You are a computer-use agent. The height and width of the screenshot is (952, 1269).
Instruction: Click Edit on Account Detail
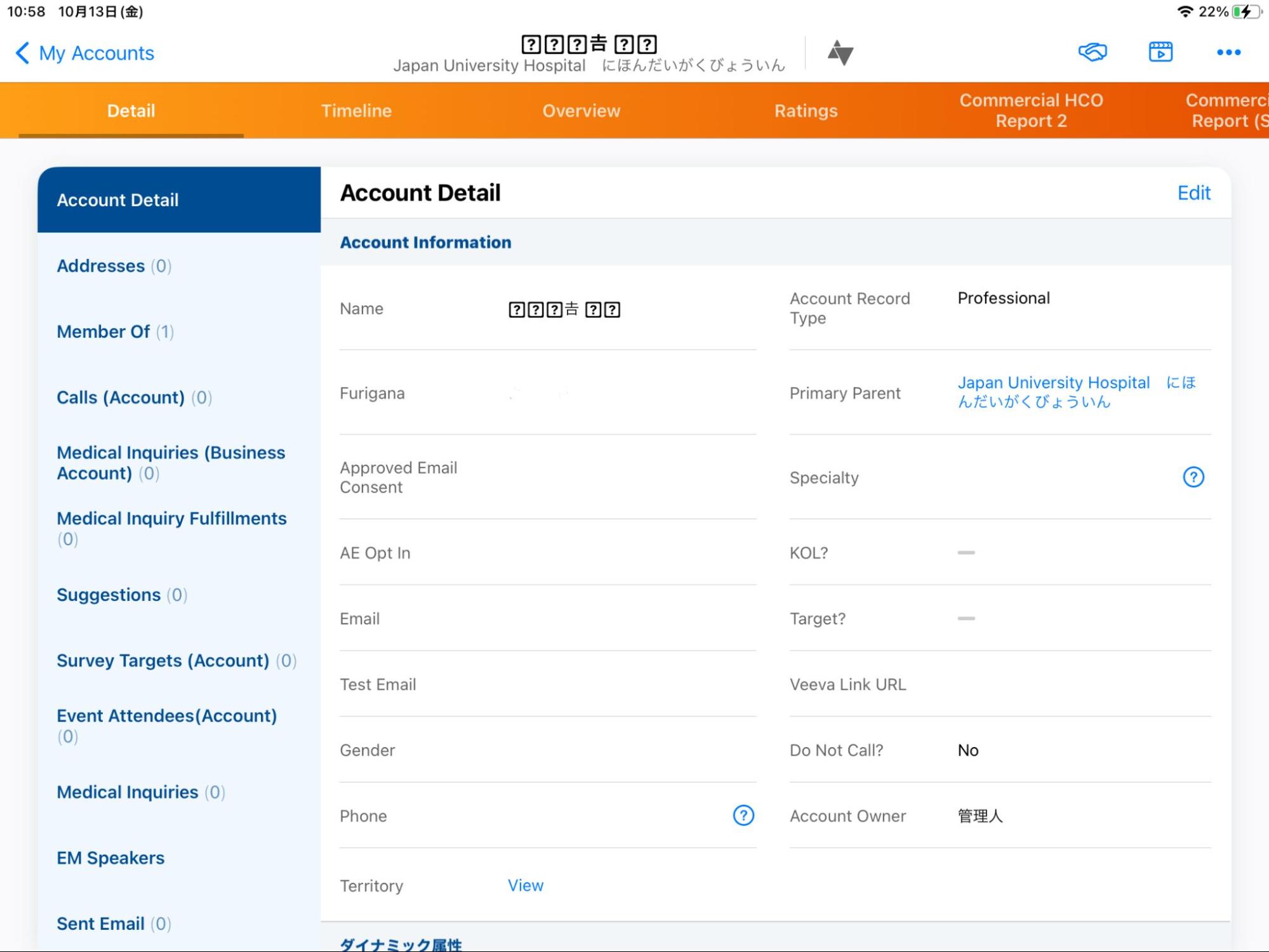pos(1193,193)
